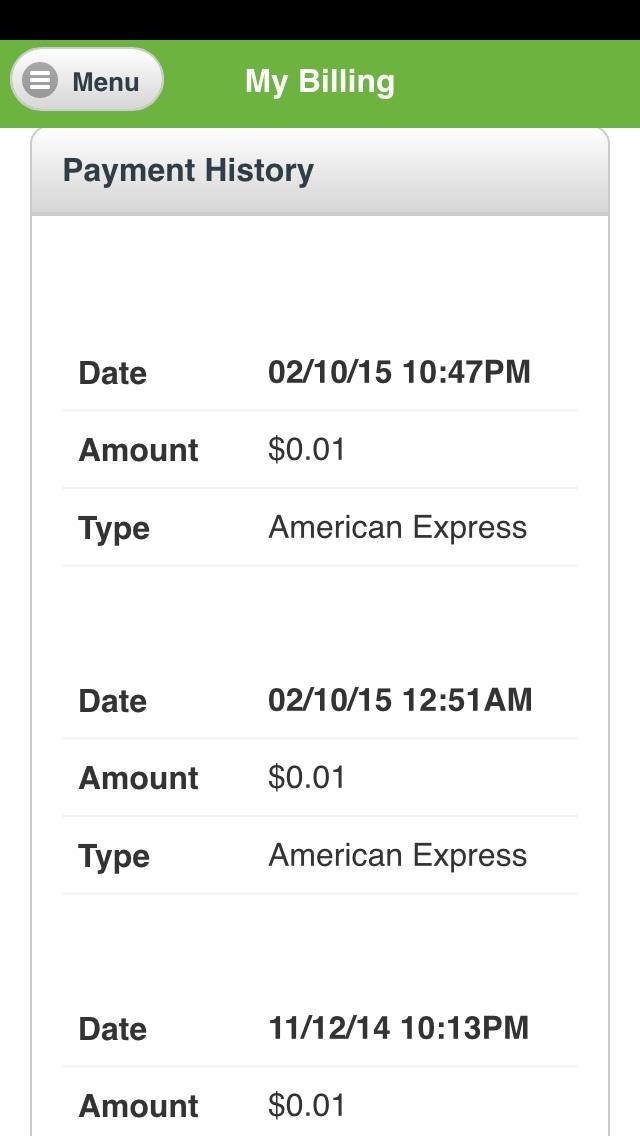Image resolution: width=640 pixels, height=1136 pixels.
Task: Tap the hamburger icon in Menu button
Action: [41, 80]
